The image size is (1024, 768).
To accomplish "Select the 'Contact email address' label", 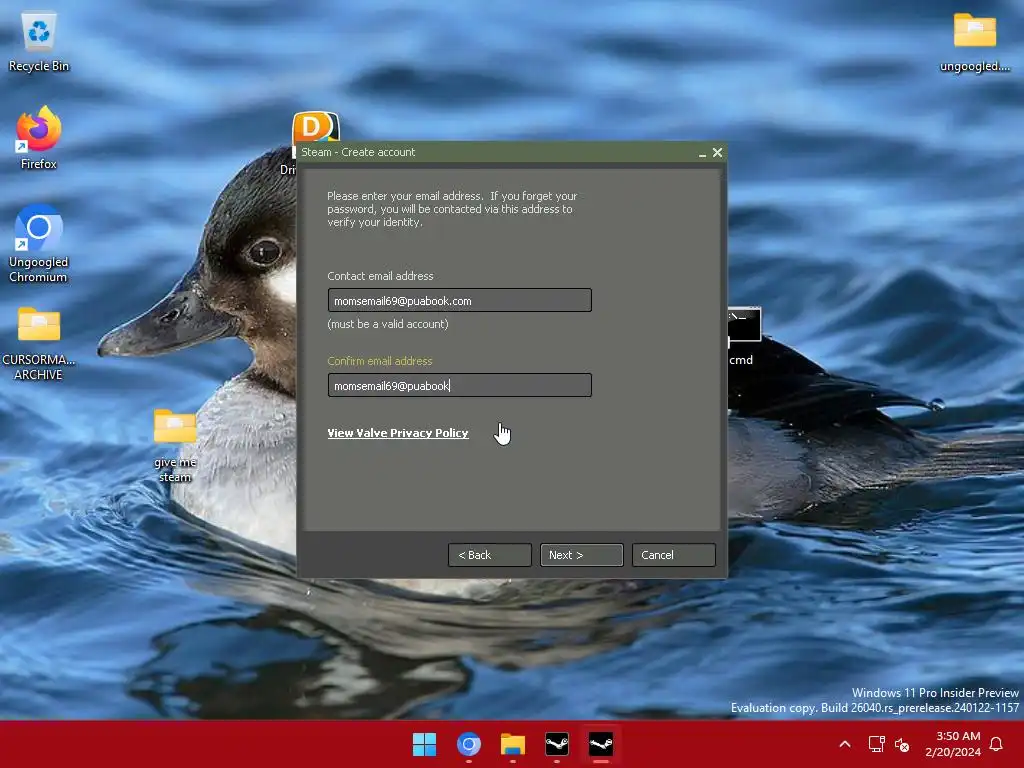I will [380, 276].
